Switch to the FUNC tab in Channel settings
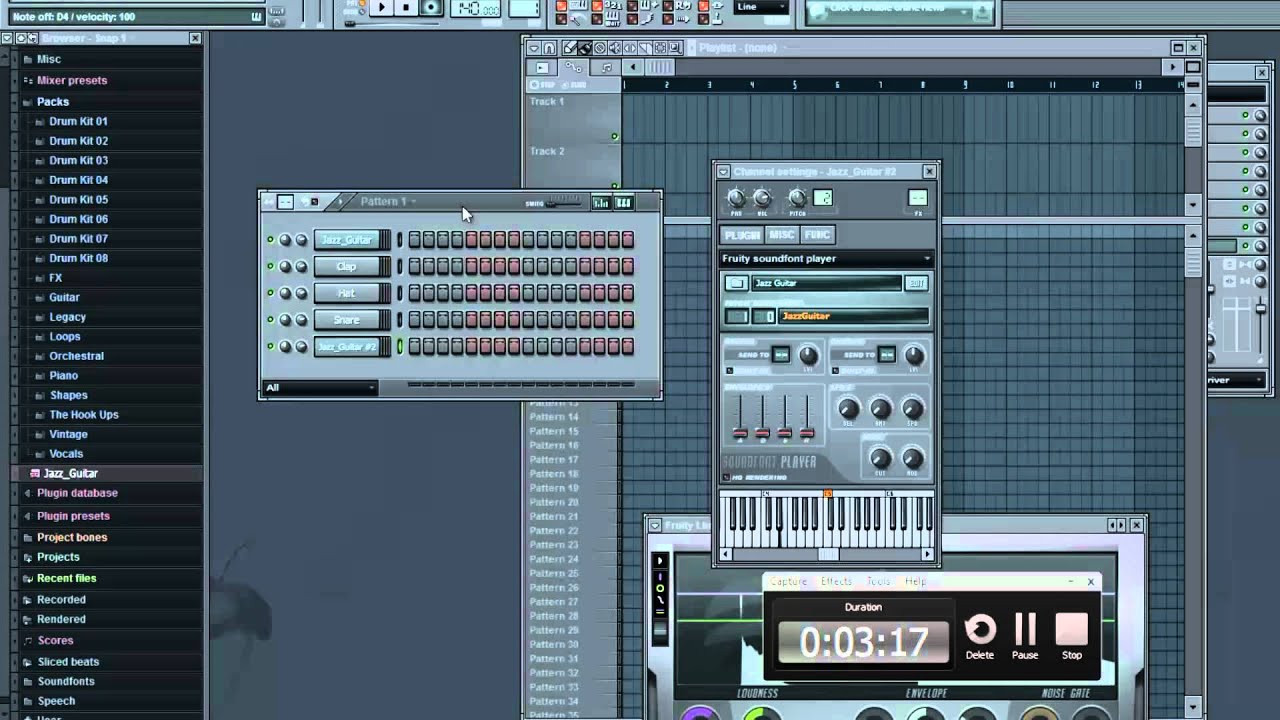1280x720 pixels. pyautogui.click(x=817, y=235)
